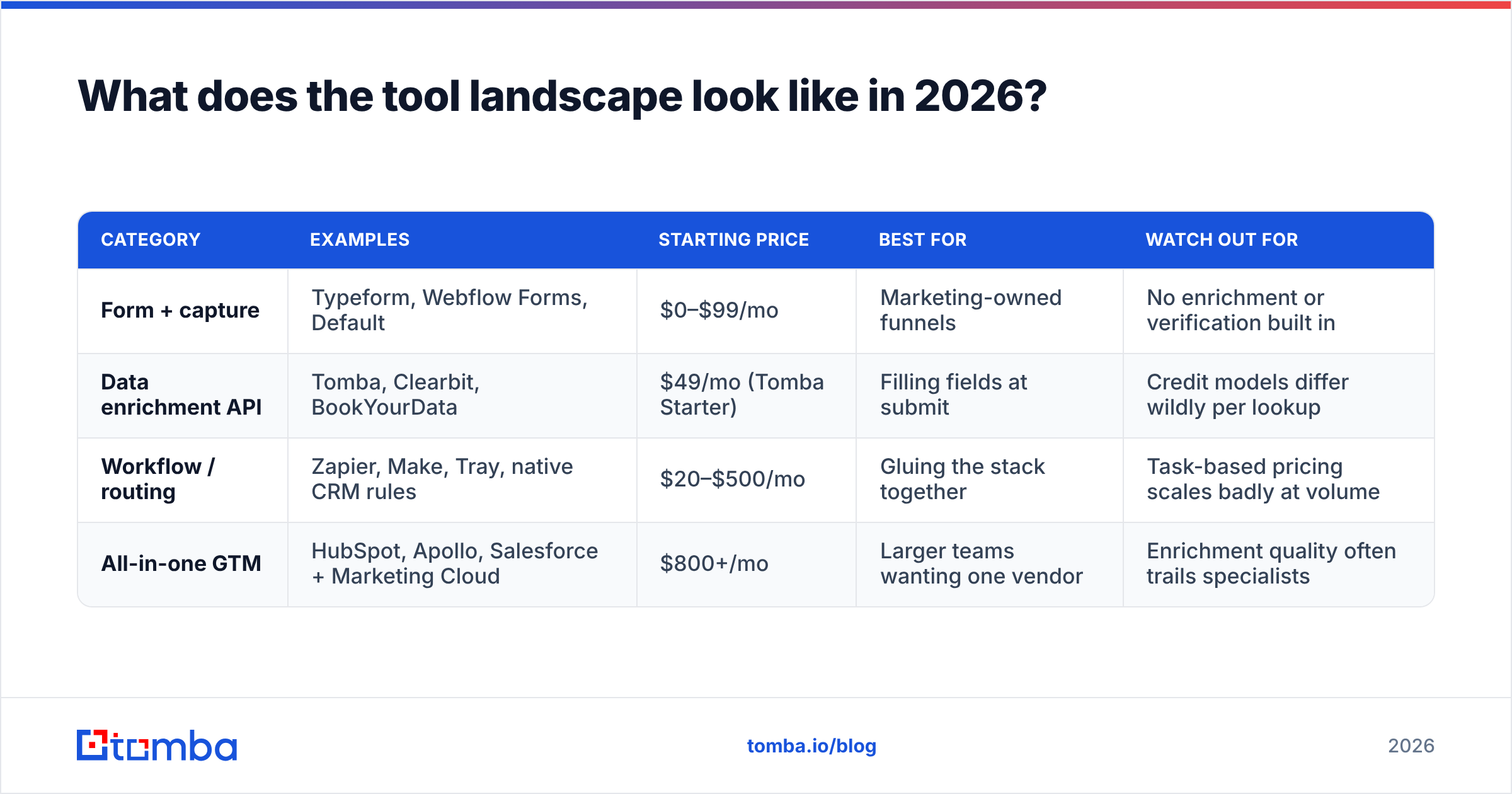Select the 'Workflow / routing' category cell
The height and width of the screenshot is (794, 1512).
point(183,480)
